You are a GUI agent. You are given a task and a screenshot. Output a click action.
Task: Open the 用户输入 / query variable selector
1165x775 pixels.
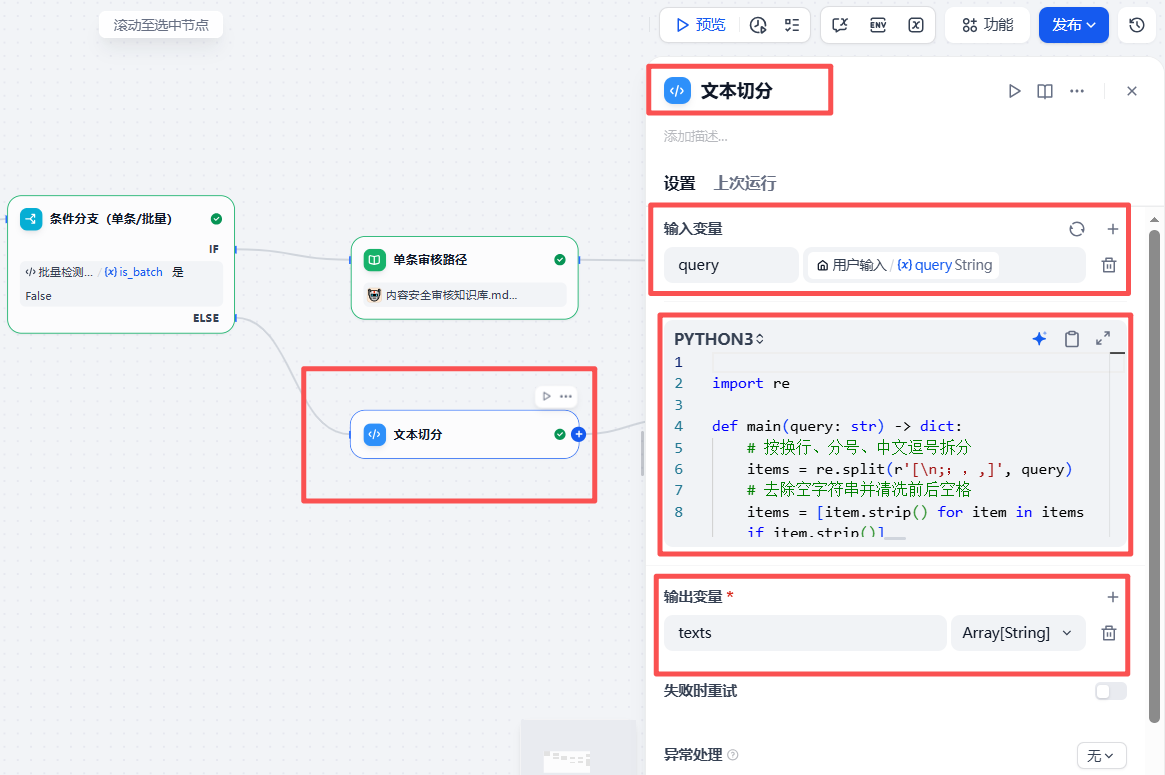click(944, 265)
